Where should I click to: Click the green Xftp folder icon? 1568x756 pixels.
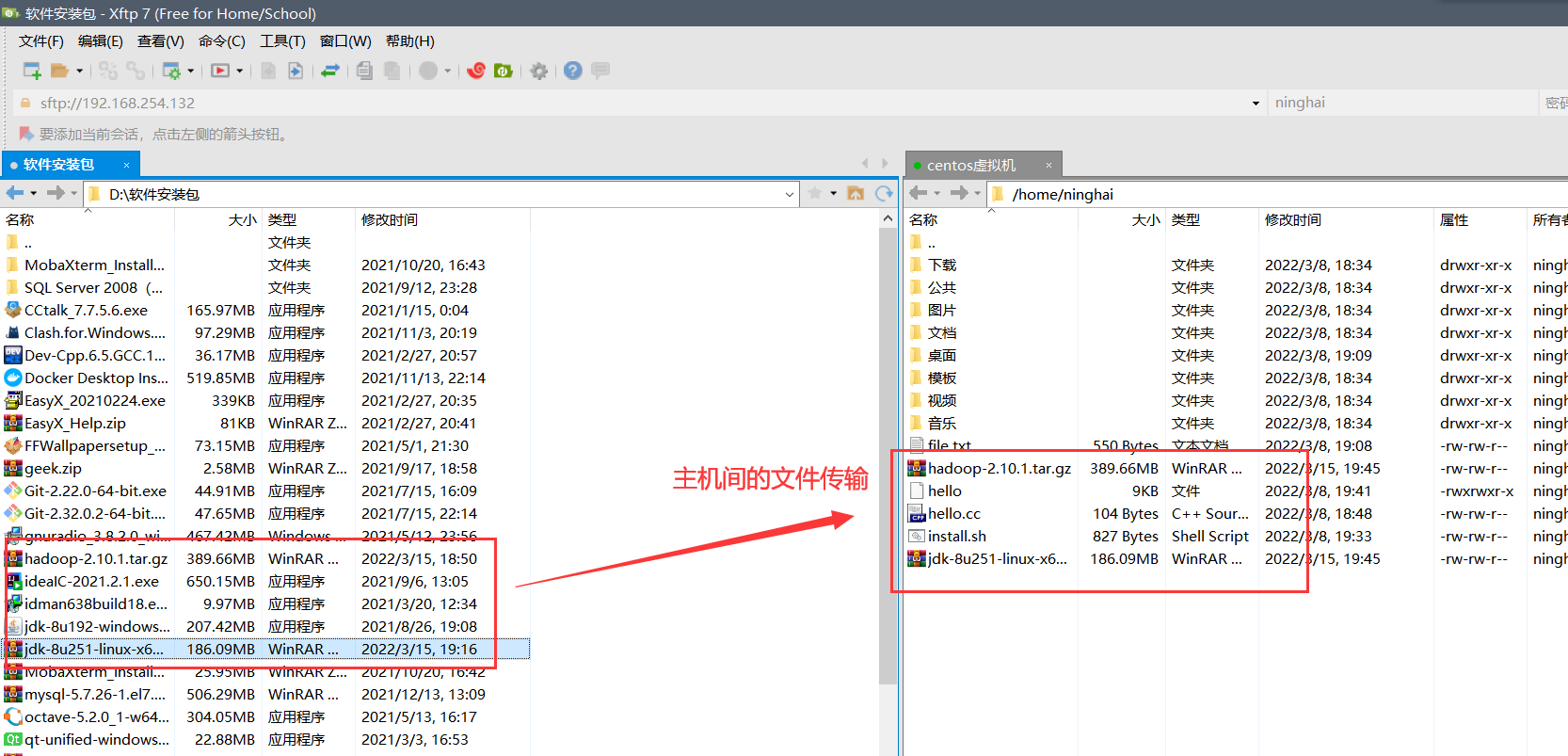click(x=504, y=71)
